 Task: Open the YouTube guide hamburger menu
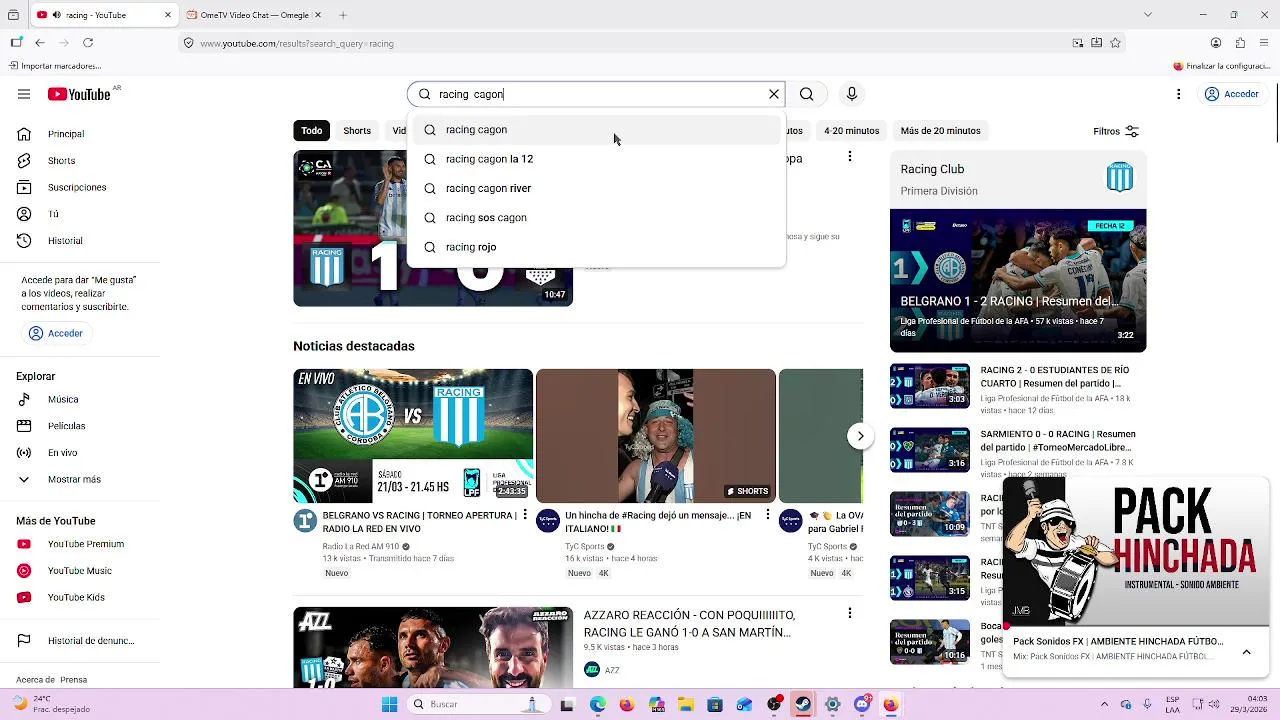[24, 94]
